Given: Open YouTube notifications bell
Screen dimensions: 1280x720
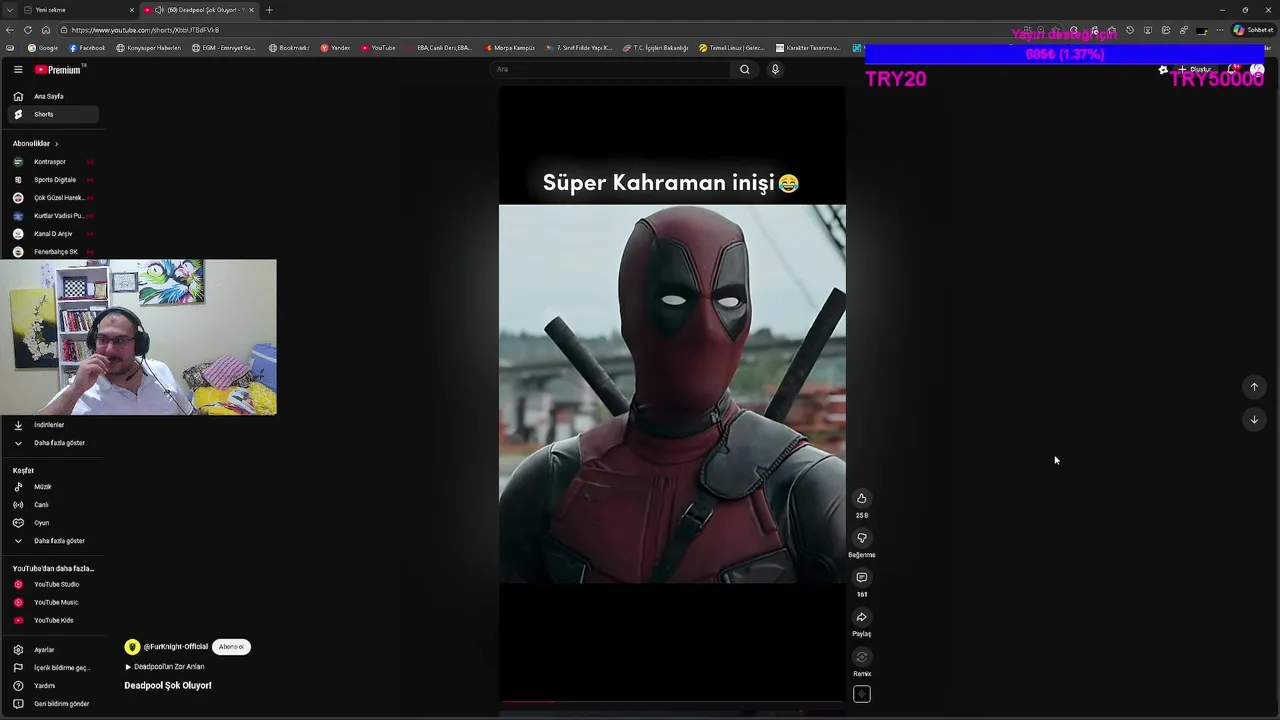Looking at the screenshot, I should [1234, 70].
